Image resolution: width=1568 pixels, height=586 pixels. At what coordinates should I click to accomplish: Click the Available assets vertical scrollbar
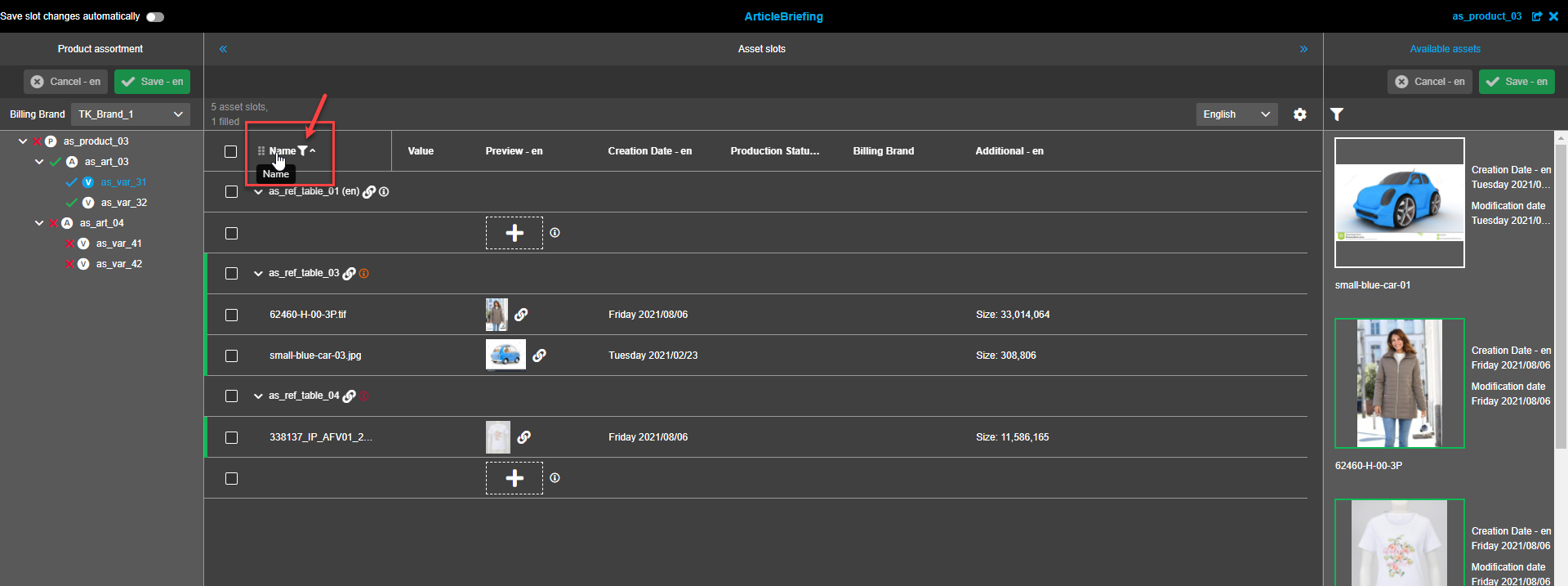pyautogui.click(x=1561, y=298)
